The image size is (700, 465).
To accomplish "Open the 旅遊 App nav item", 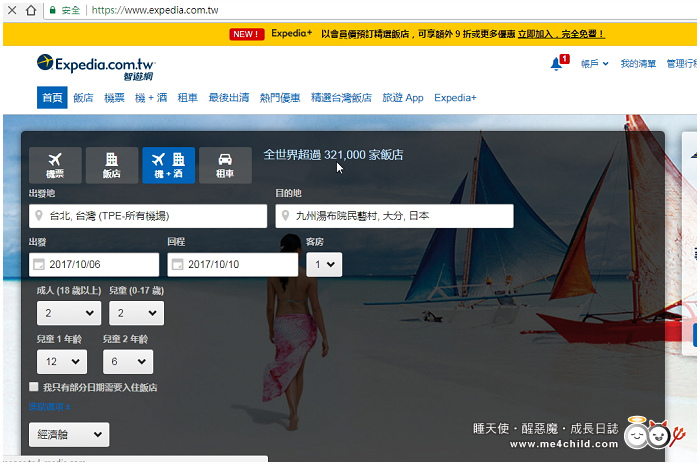I will 403,98.
